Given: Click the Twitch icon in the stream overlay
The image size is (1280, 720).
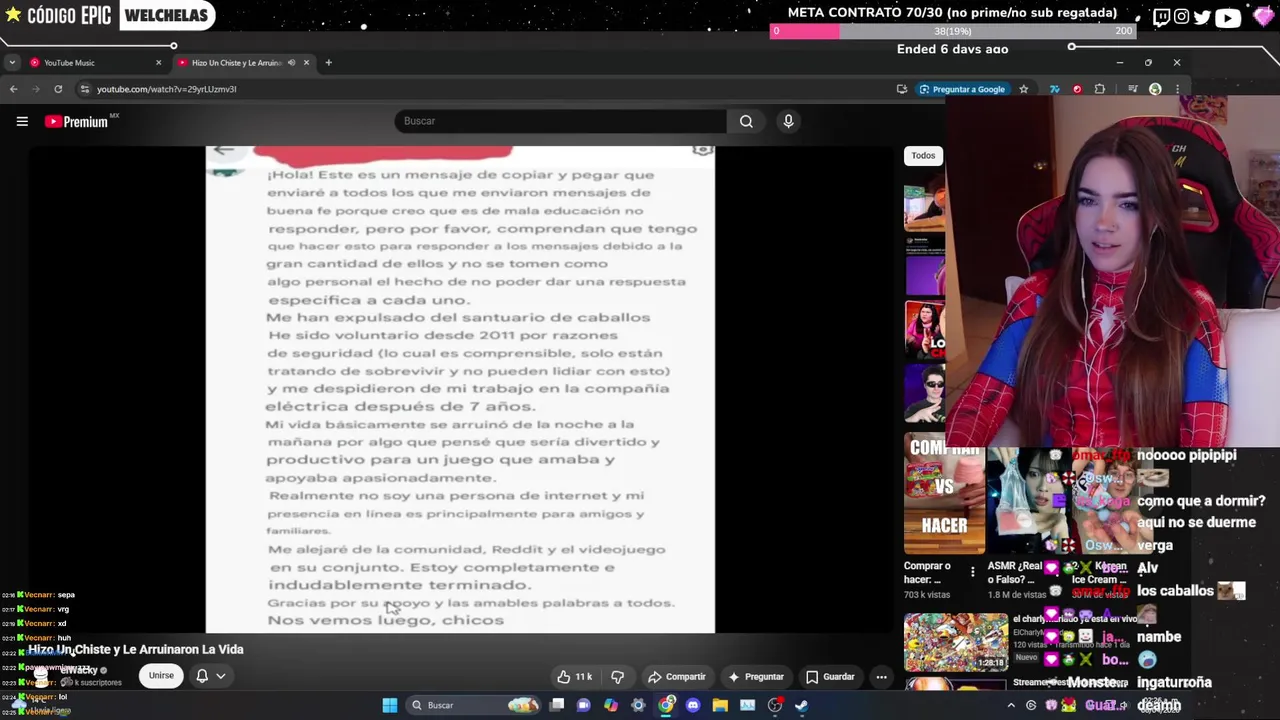Looking at the screenshot, I should point(1161,17).
